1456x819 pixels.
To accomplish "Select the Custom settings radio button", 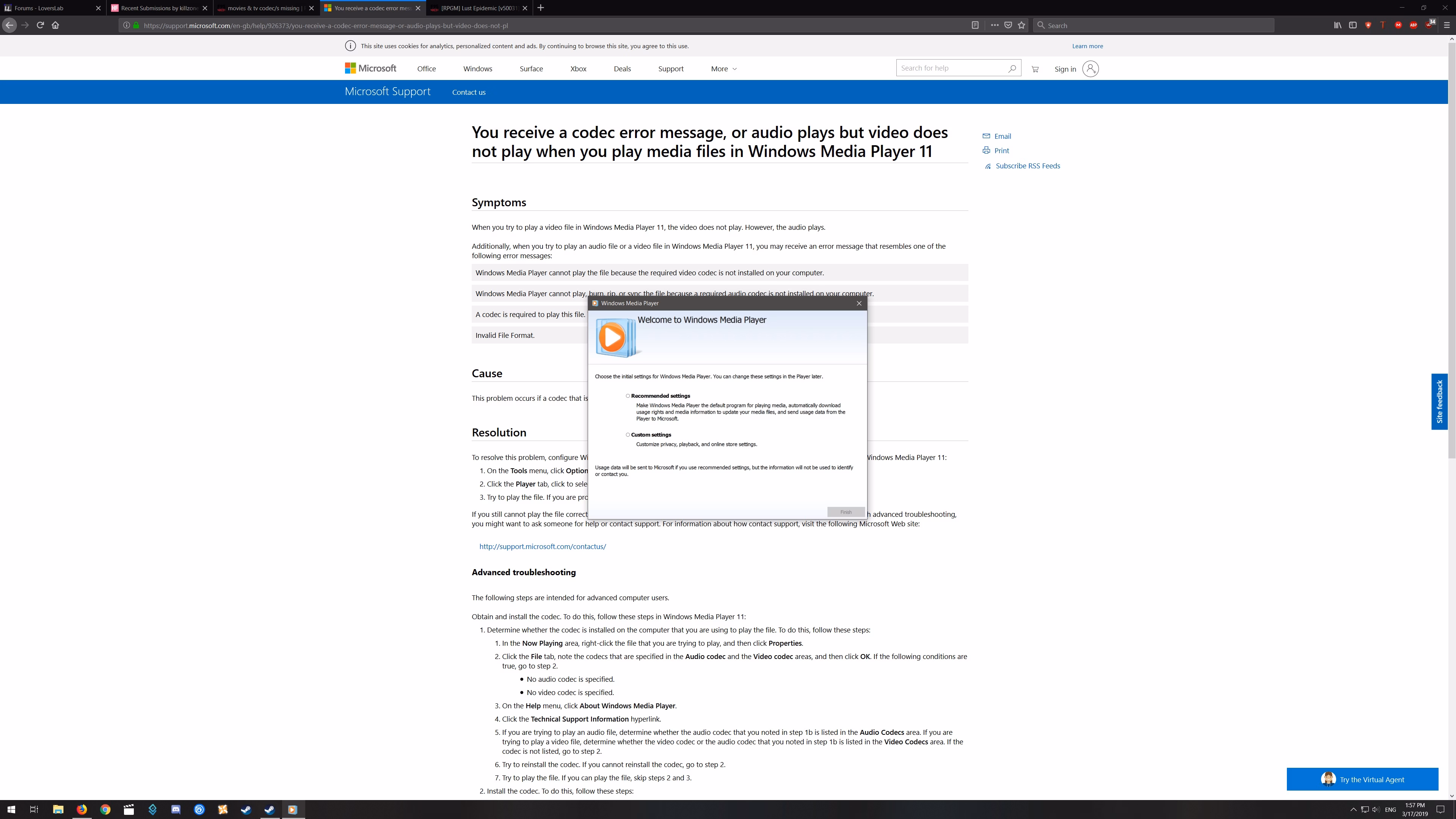I will point(628,435).
